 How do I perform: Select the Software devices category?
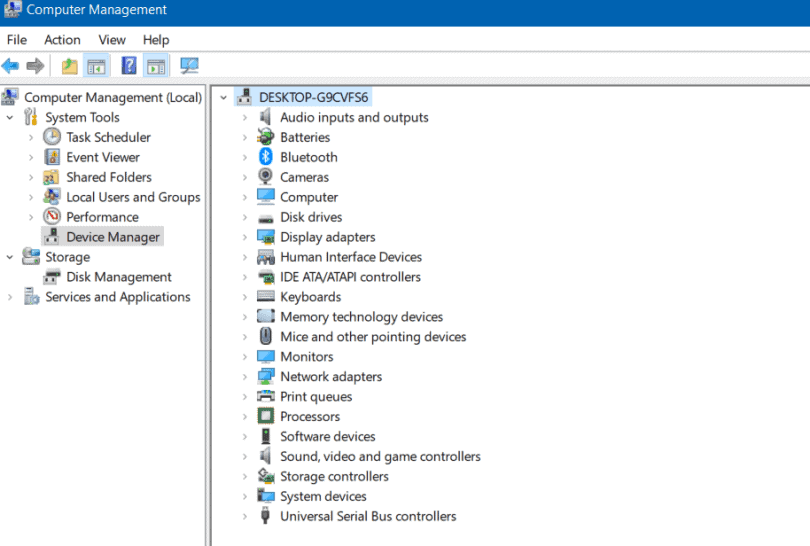click(x=328, y=436)
